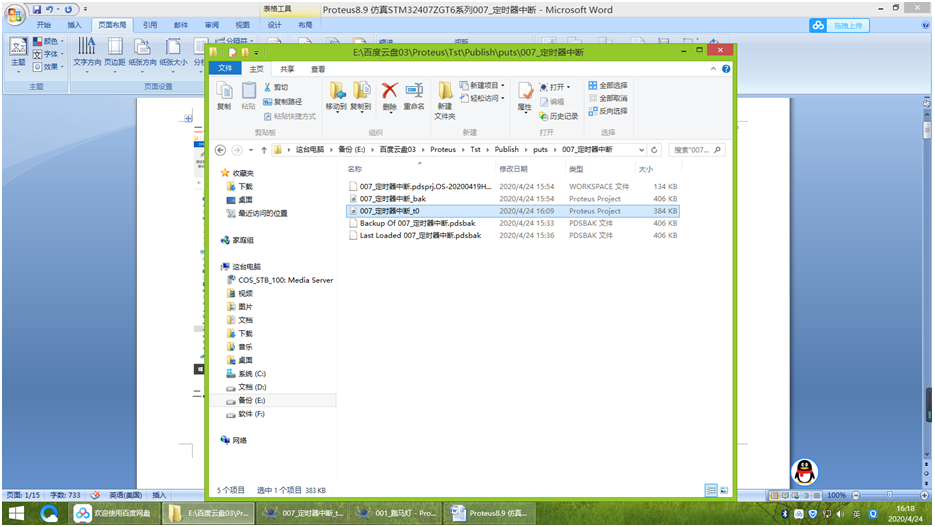This screenshot has height=527, width=935.
Task: Switch to Explorer Share (共享) tab
Action: [287, 69]
